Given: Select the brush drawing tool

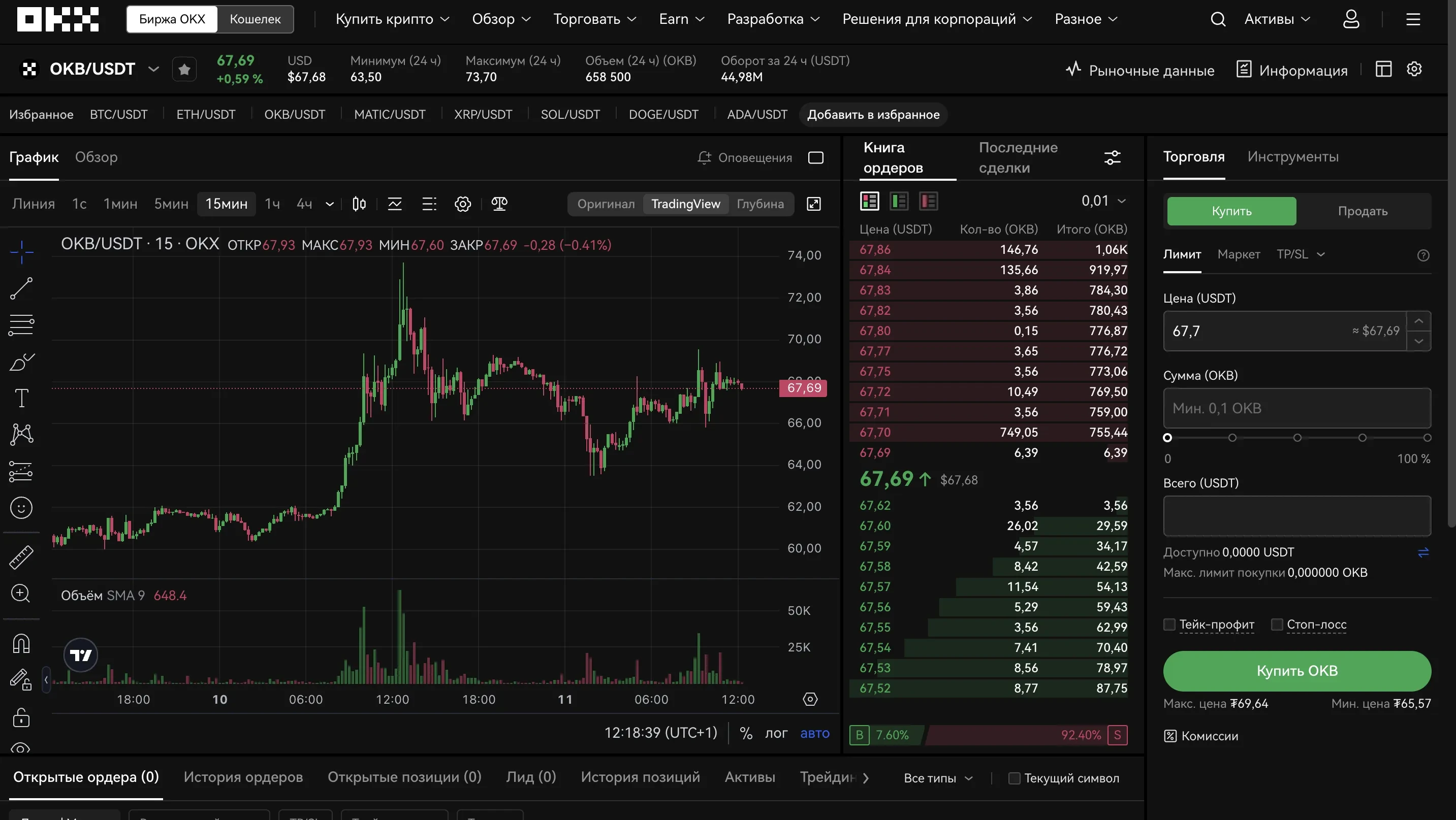Looking at the screenshot, I should (x=21, y=362).
